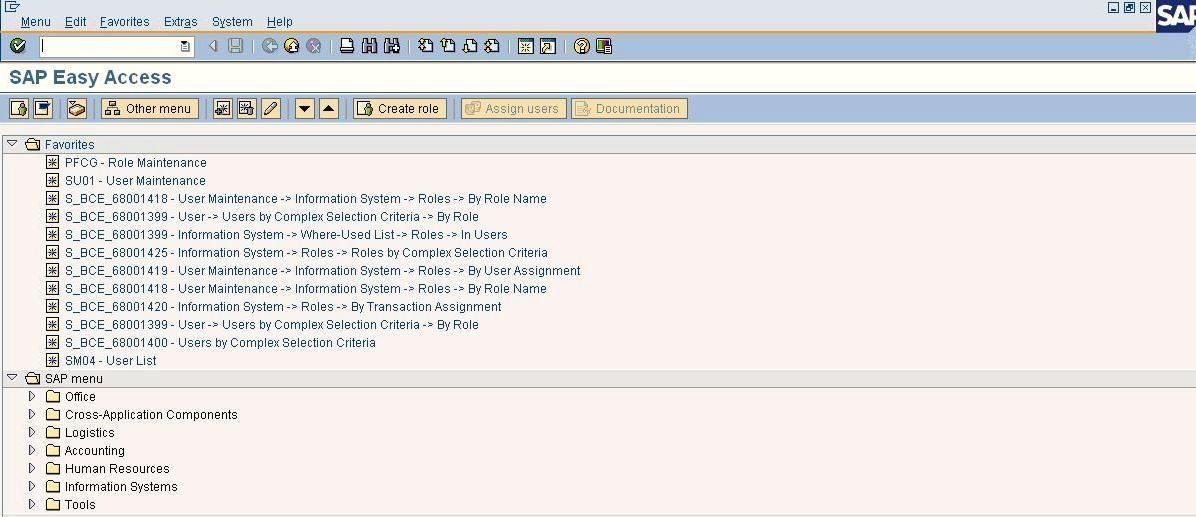The width and height of the screenshot is (1196, 517).
Task: Expand the Office folder
Action: click(32, 396)
